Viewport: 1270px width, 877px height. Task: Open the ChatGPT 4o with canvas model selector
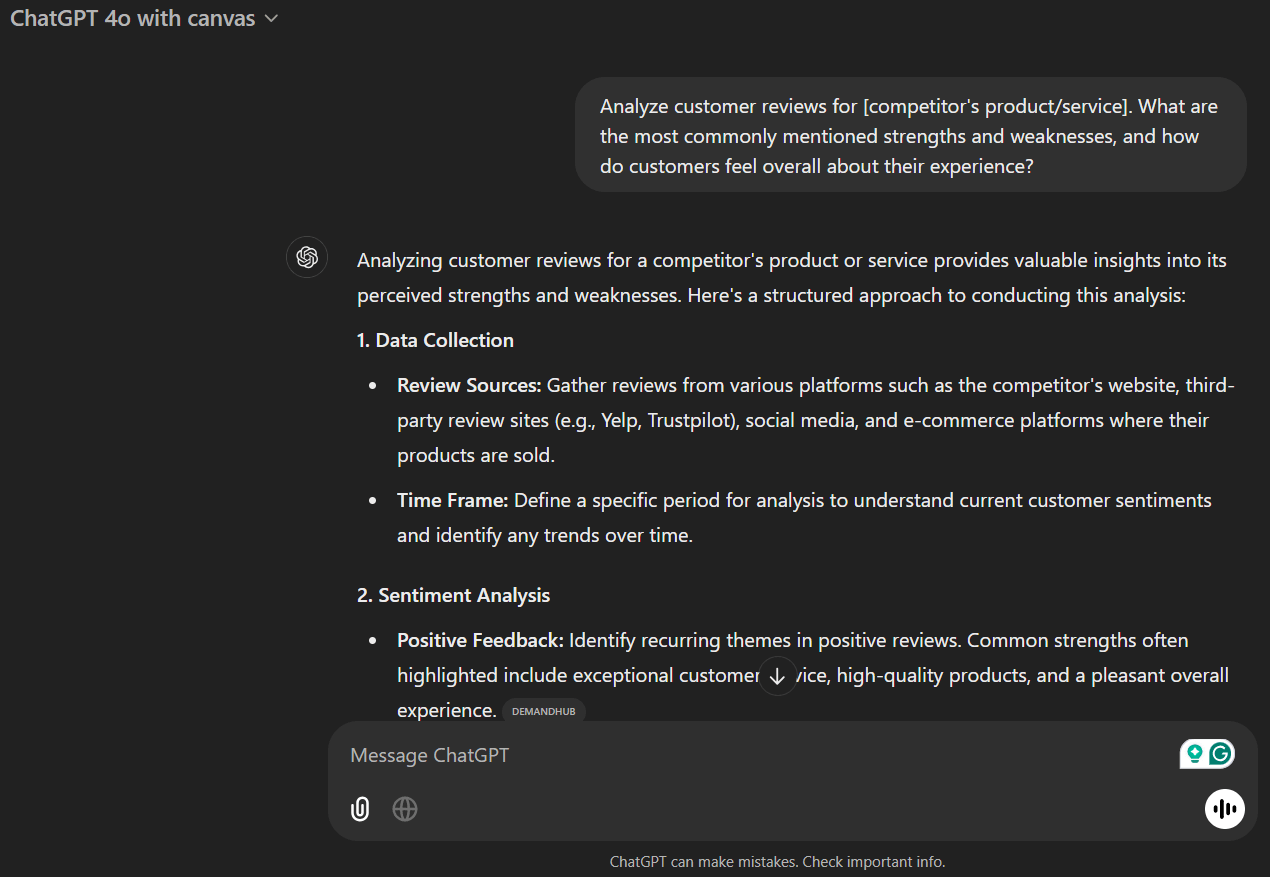coord(144,19)
